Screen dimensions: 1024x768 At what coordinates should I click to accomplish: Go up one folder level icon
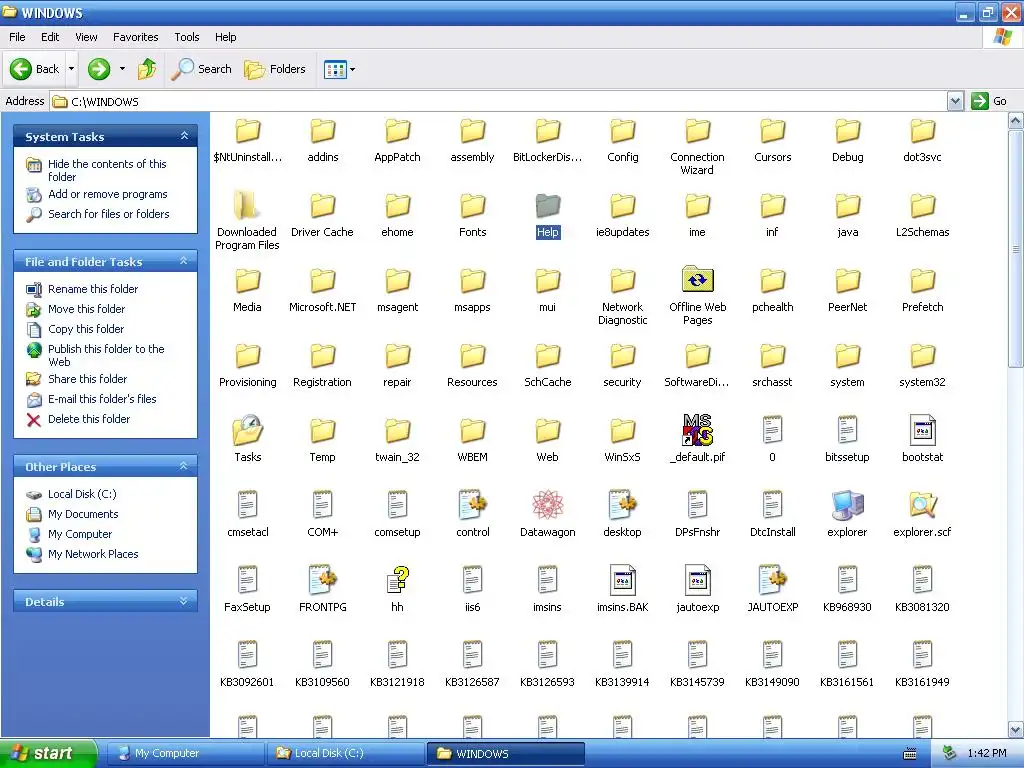pos(147,69)
